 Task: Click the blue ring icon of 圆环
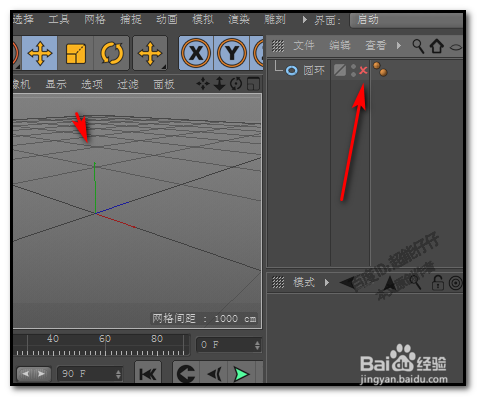(x=291, y=70)
